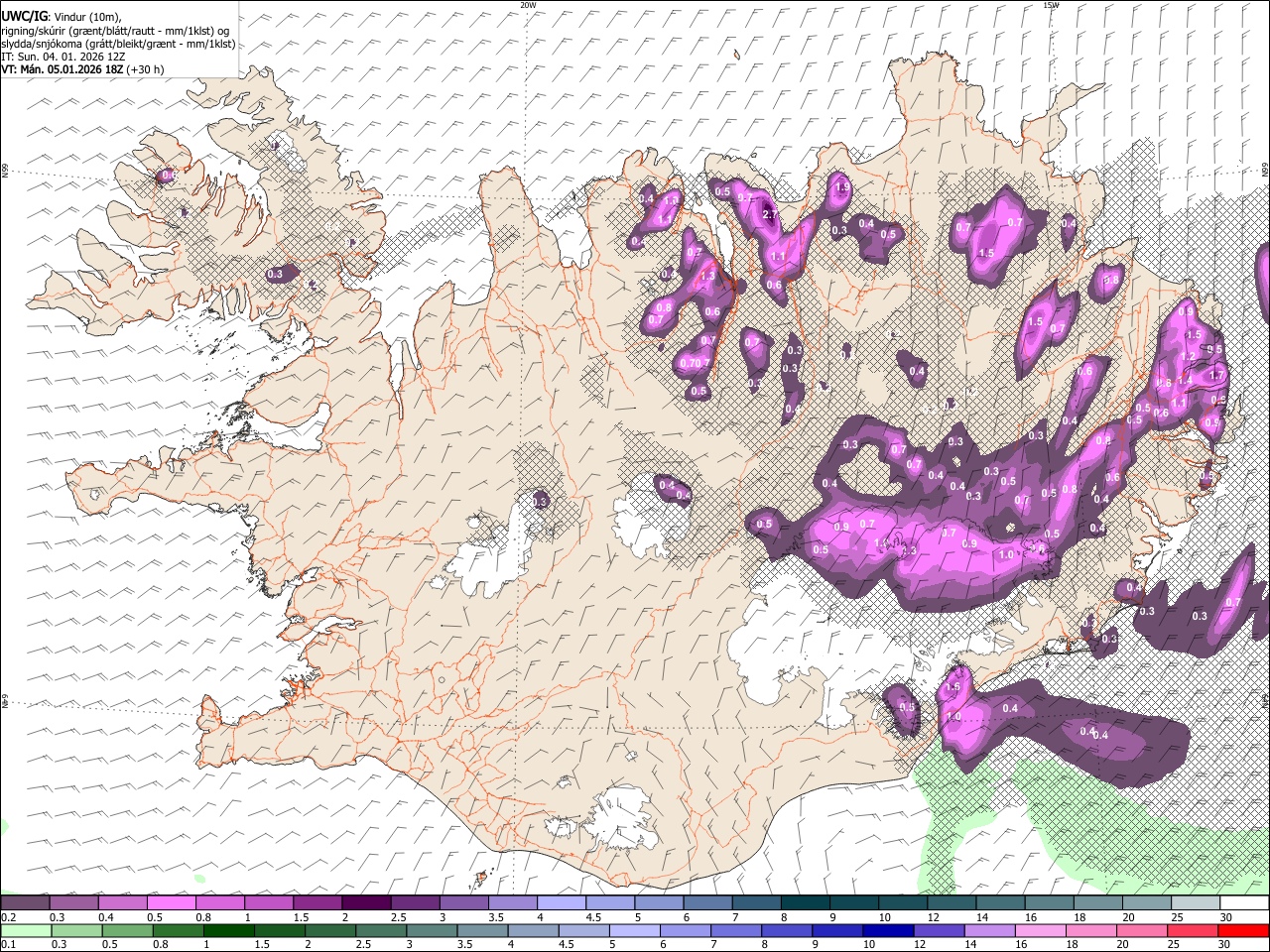
Task: Click the 'slydda/snjókoma' legend description line
Action: pyautogui.click(x=118, y=44)
